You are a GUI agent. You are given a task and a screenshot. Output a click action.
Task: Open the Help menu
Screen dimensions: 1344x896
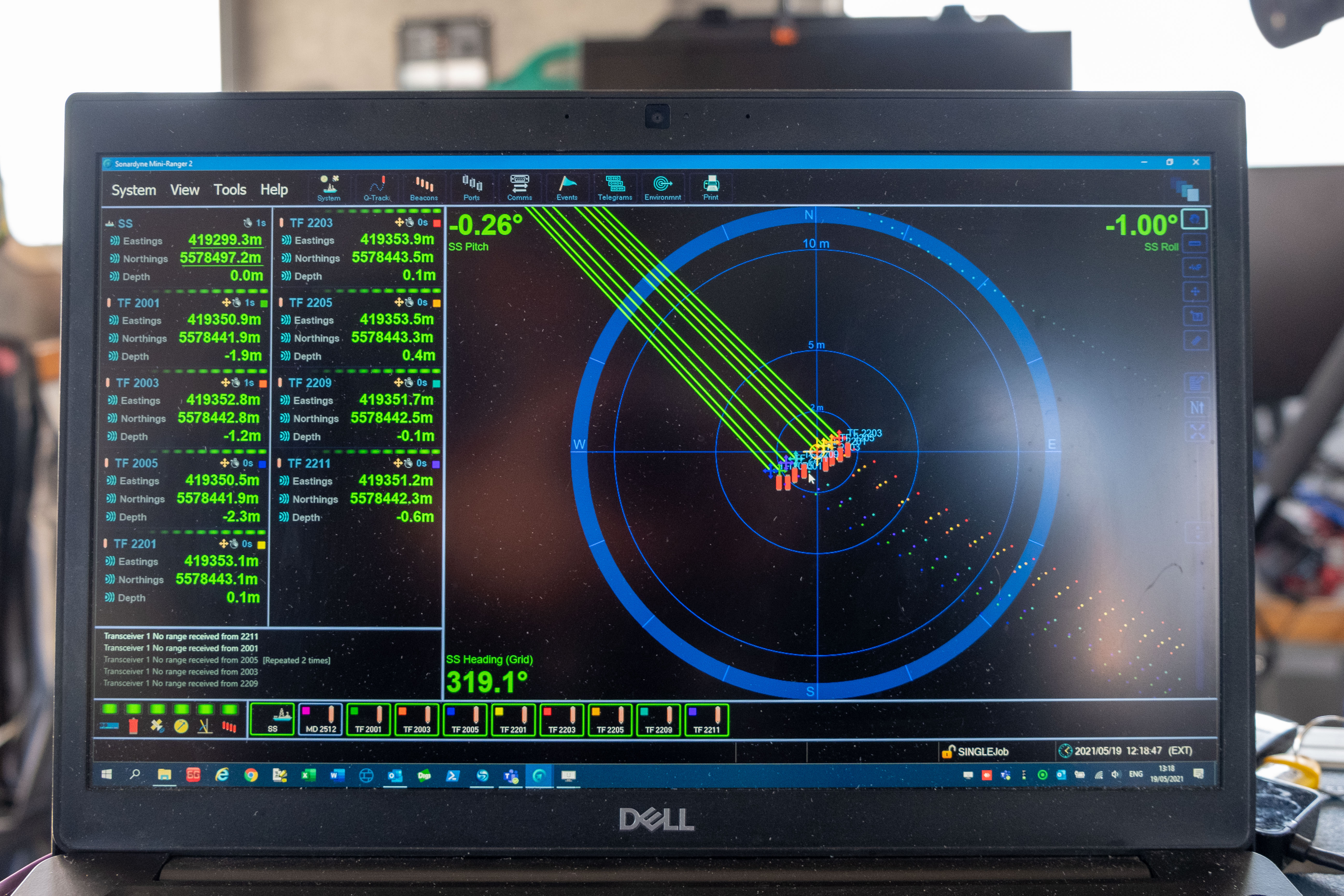[274, 189]
